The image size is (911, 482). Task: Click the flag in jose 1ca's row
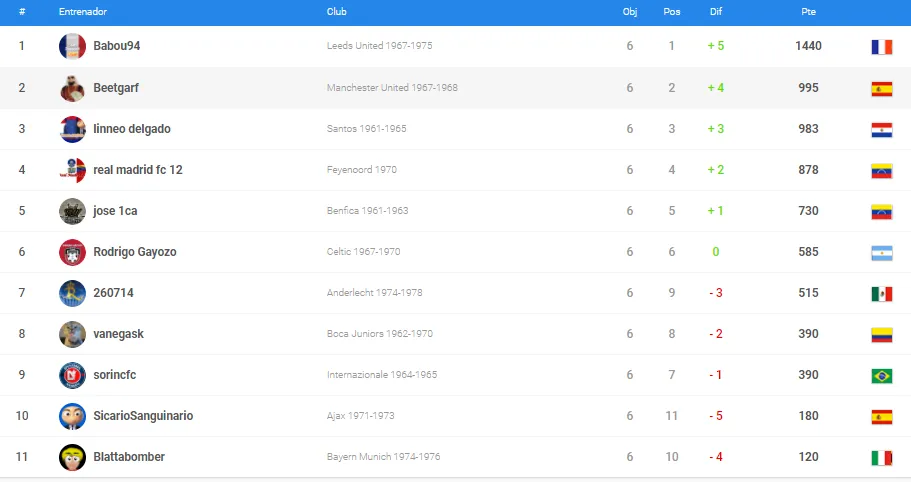881,212
